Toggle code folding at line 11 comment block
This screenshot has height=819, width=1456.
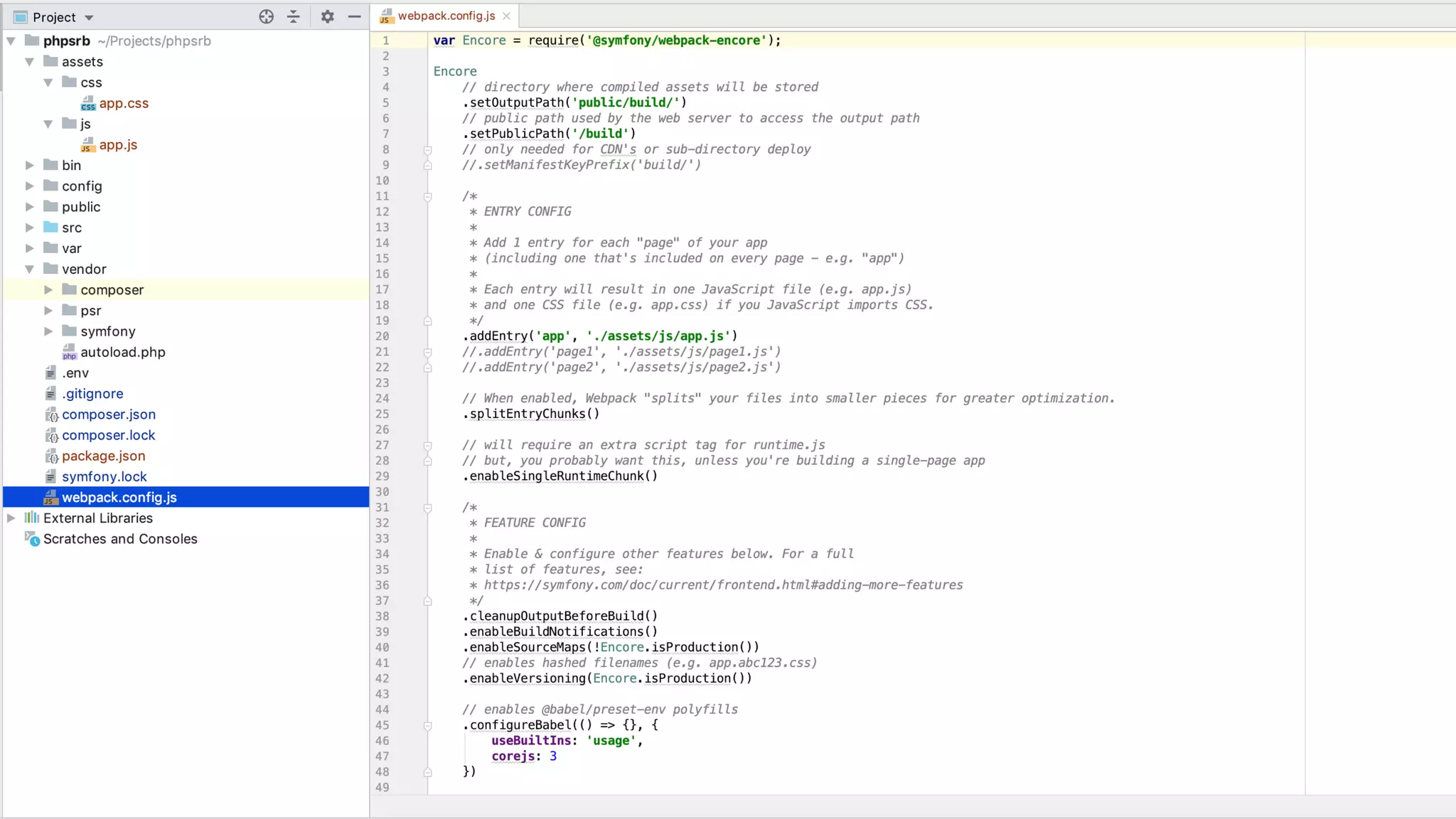[428, 197]
